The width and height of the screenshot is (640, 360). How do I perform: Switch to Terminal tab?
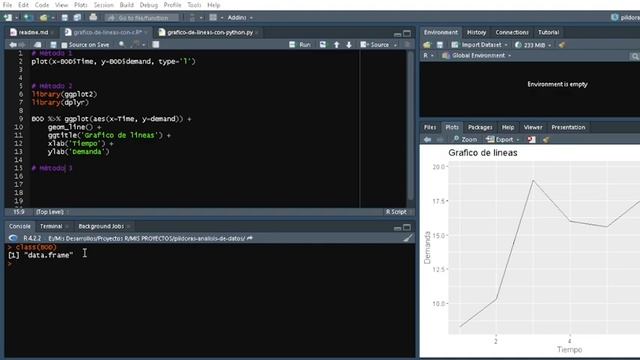click(x=51, y=226)
